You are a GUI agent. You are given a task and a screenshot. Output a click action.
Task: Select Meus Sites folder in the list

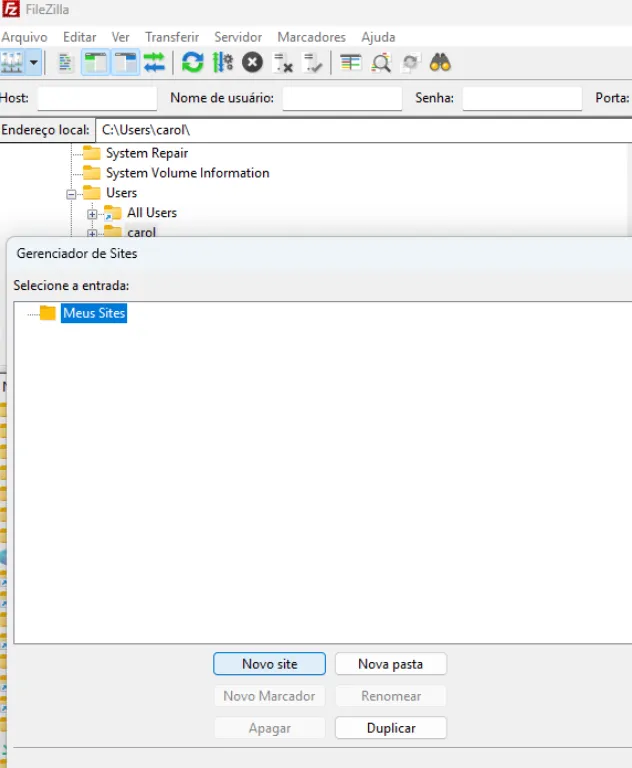[93, 313]
